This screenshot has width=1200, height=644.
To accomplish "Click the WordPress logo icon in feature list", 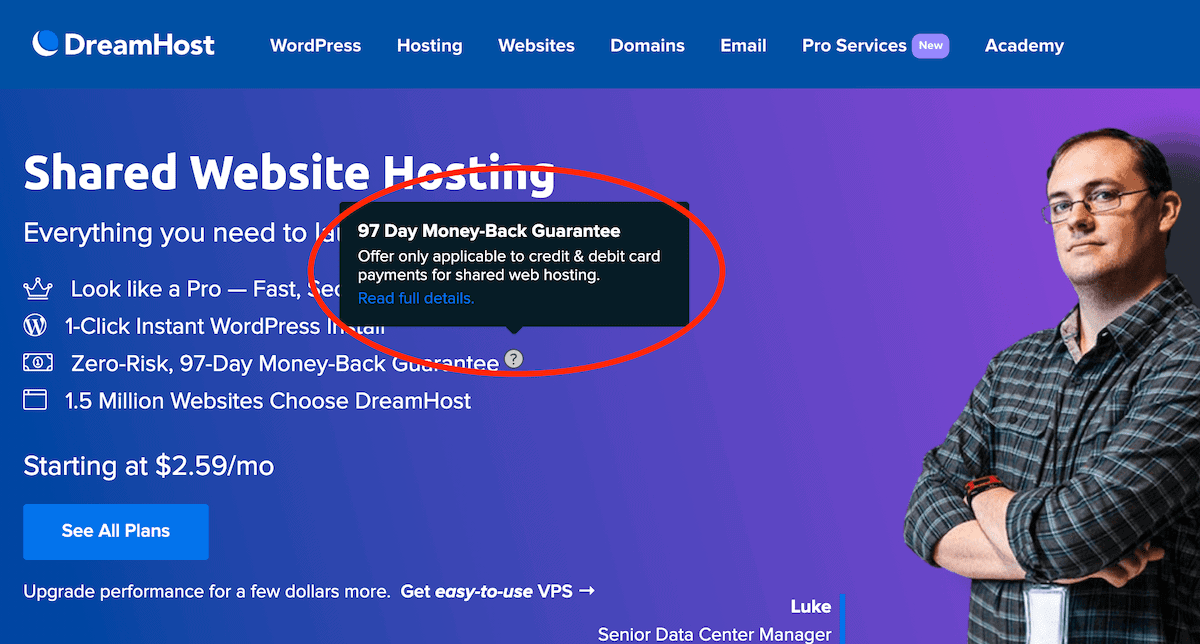I will pos(35,326).
